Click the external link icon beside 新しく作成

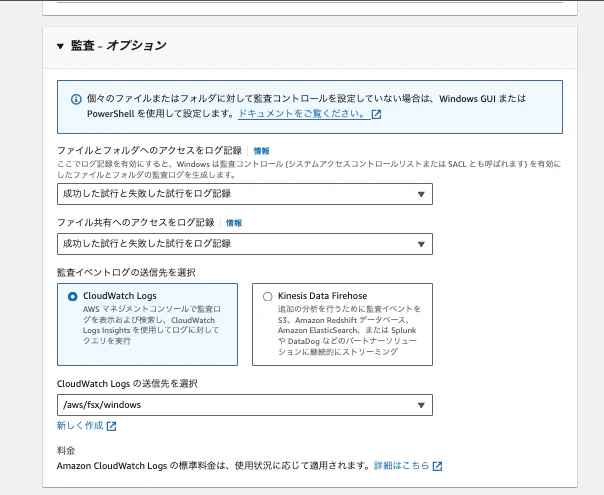(111, 426)
